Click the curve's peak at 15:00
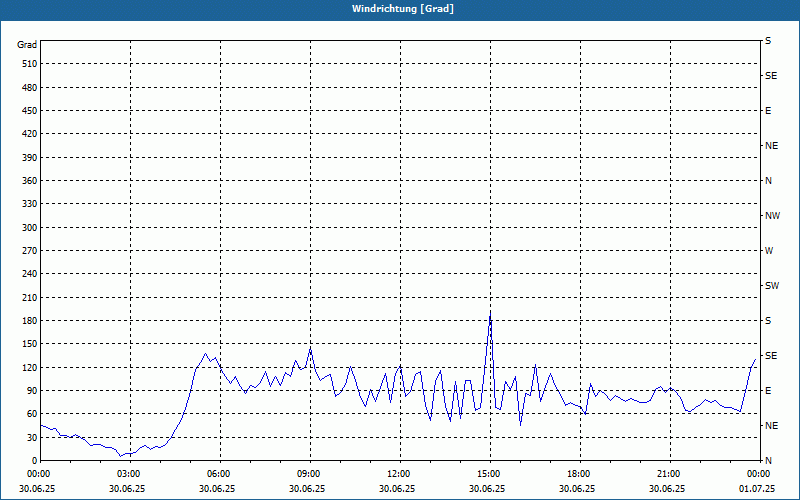800x500 pixels. [x=490, y=312]
